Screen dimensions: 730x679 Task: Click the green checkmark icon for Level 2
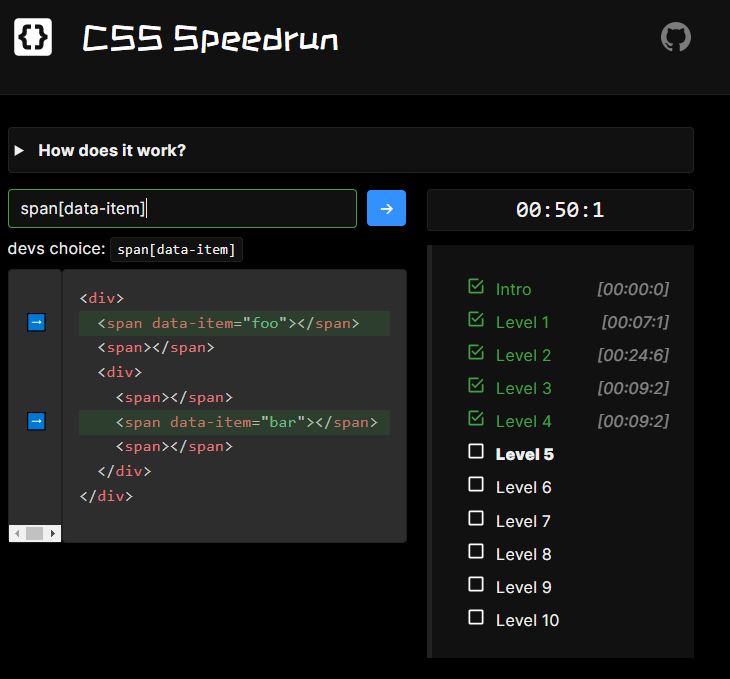[x=476, y=353]
